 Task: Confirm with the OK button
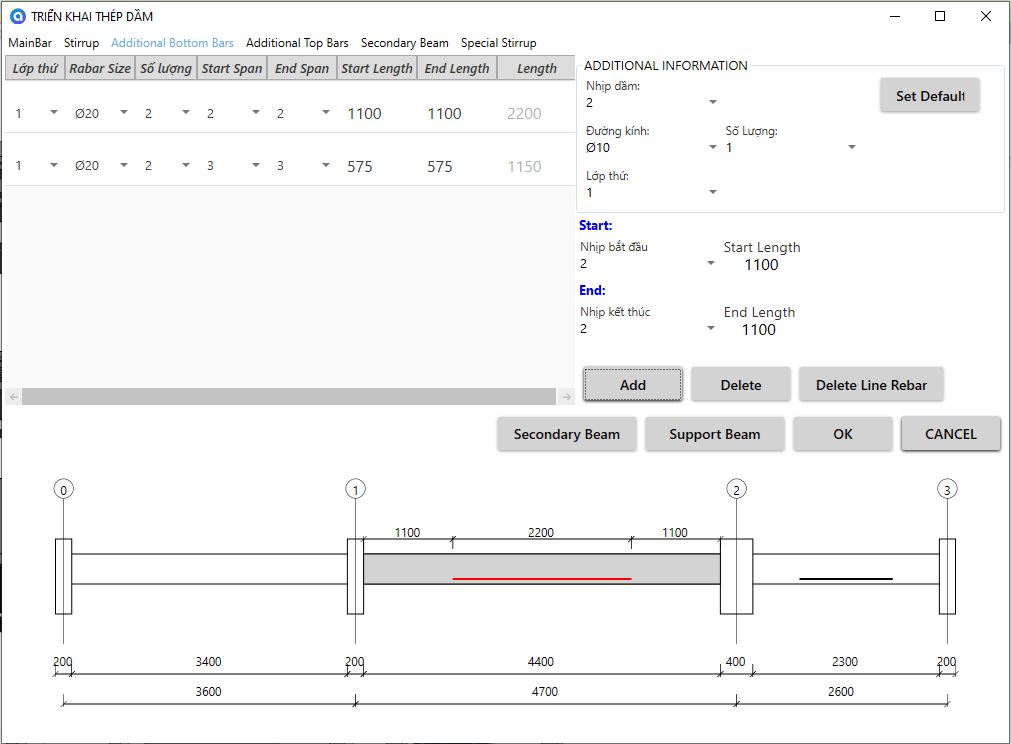pos(843,434)
